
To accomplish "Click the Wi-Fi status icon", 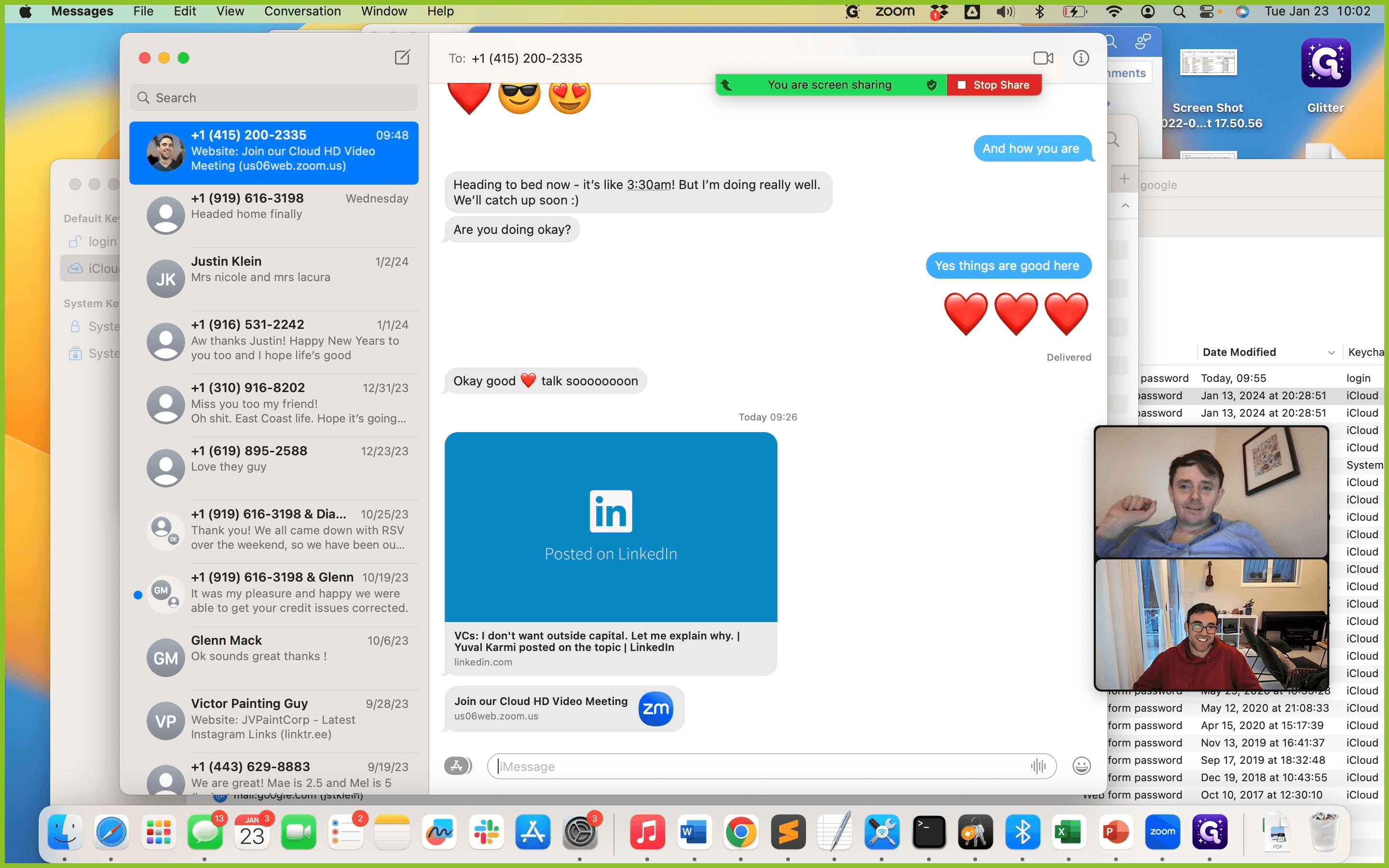I will coord(1114,12).
